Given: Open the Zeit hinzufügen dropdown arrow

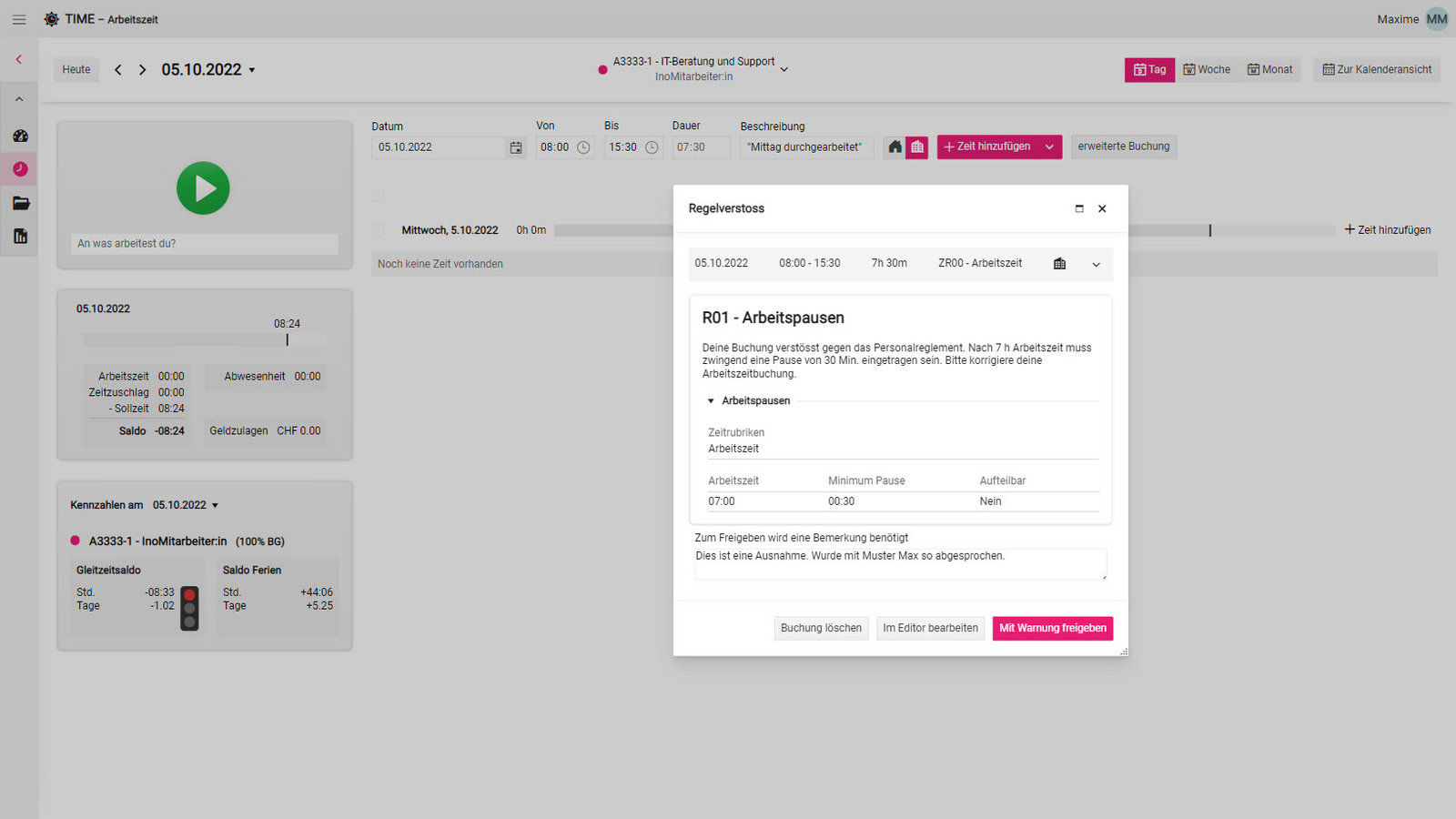Looking at the screenshot, I should click(1049, 147).
